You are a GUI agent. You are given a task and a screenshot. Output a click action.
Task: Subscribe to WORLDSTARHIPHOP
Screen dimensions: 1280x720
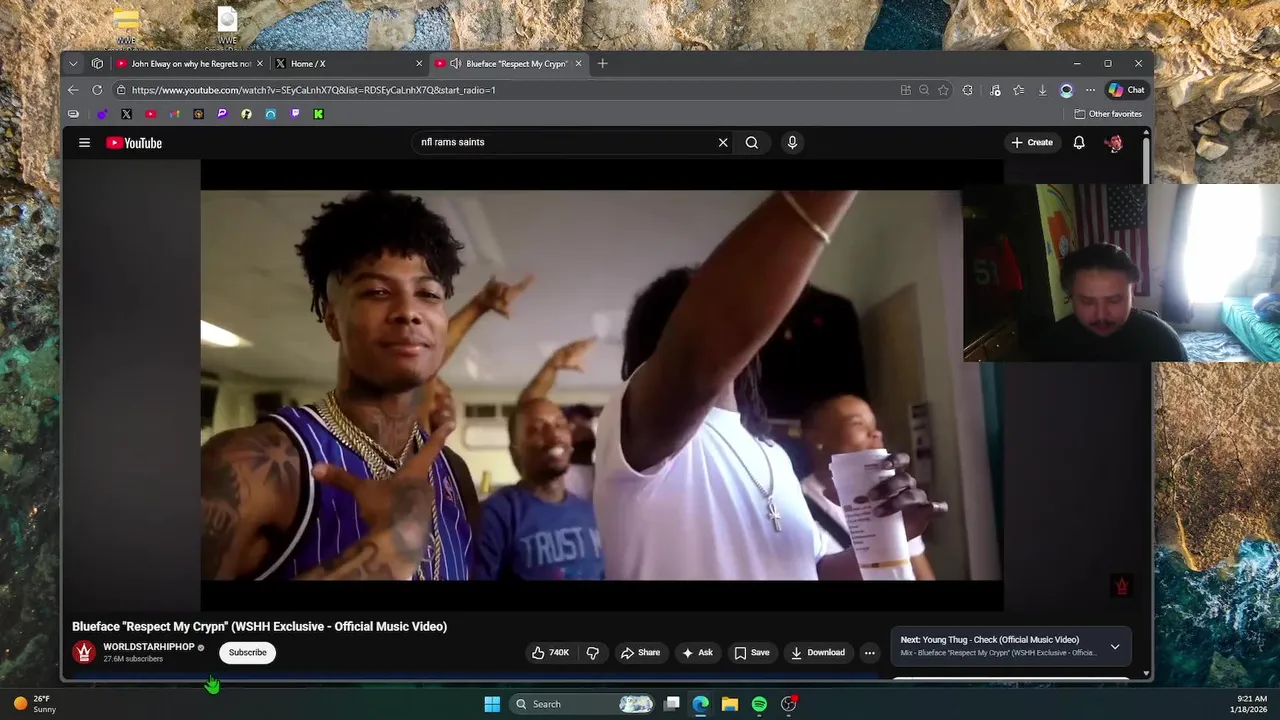tap(248, 652)
